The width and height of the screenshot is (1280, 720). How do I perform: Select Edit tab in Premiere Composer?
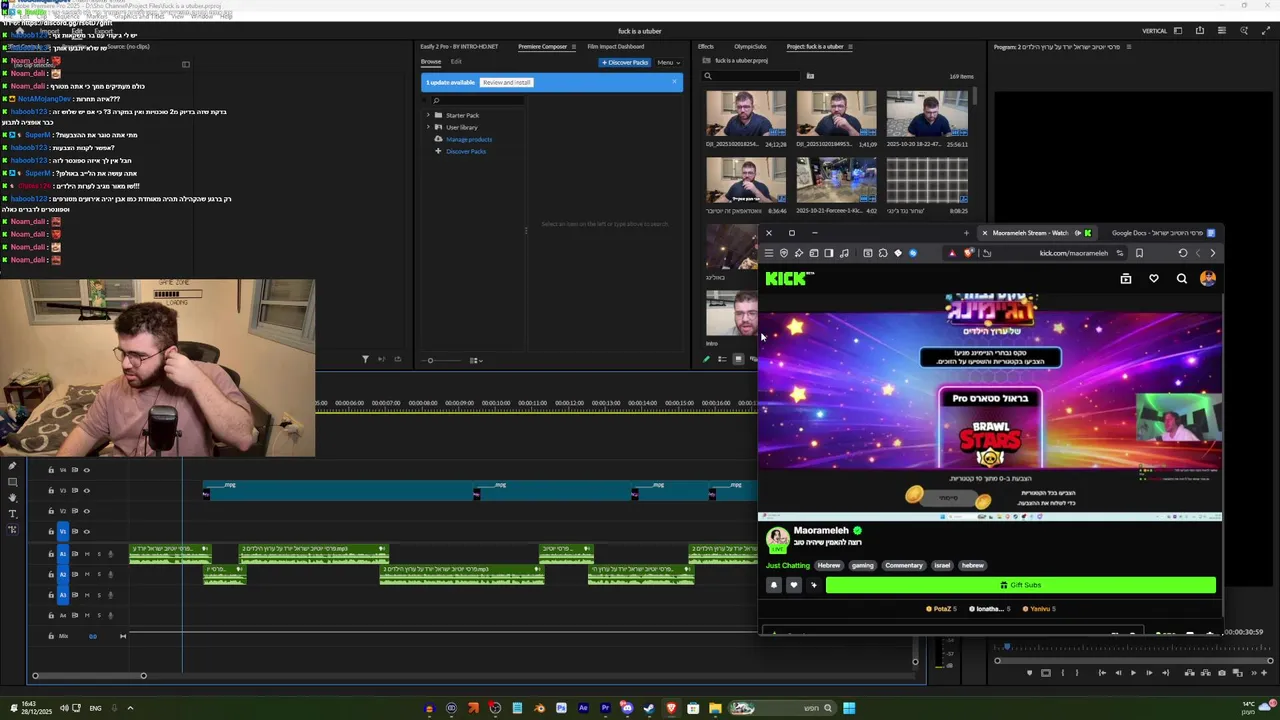point(456,62)
